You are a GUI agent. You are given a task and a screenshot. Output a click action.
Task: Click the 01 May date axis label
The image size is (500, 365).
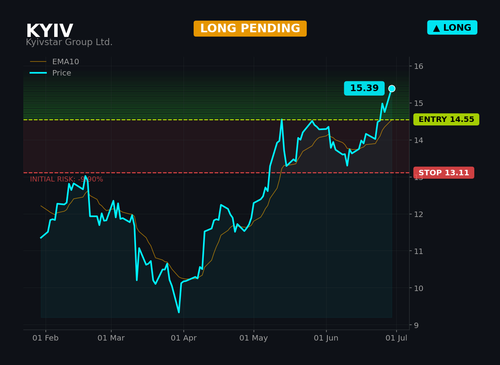tap(253, 338)
